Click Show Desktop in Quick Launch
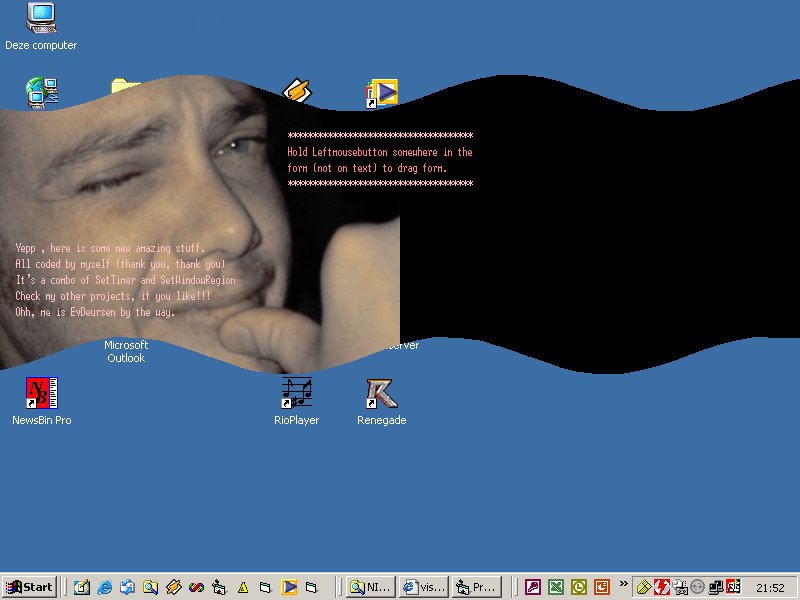The image size is (800, 600). (82, 587)
